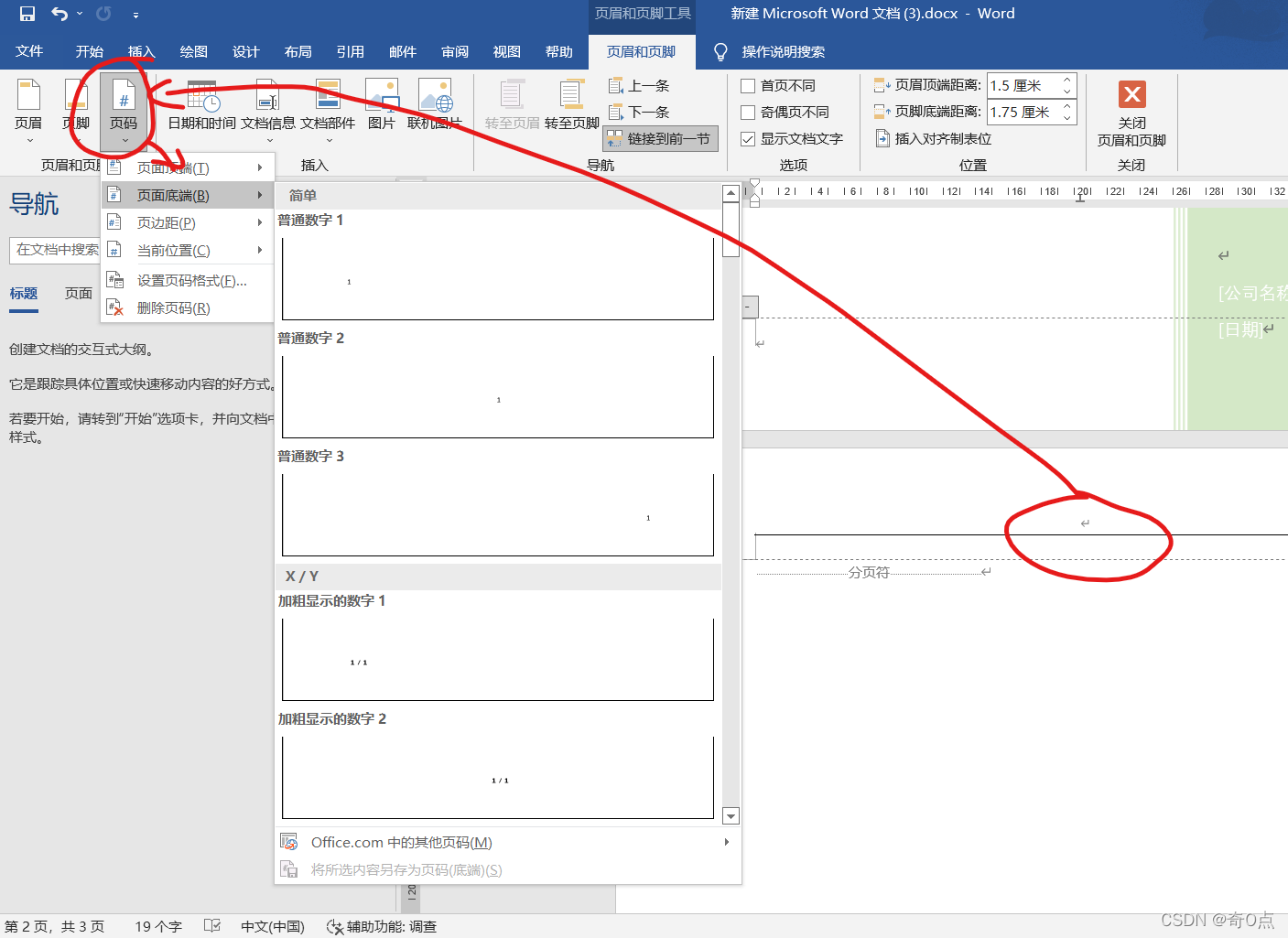1288x938 pixels.
Task: Select the 页面 tab in navigation pane
Action: (79, 294)
